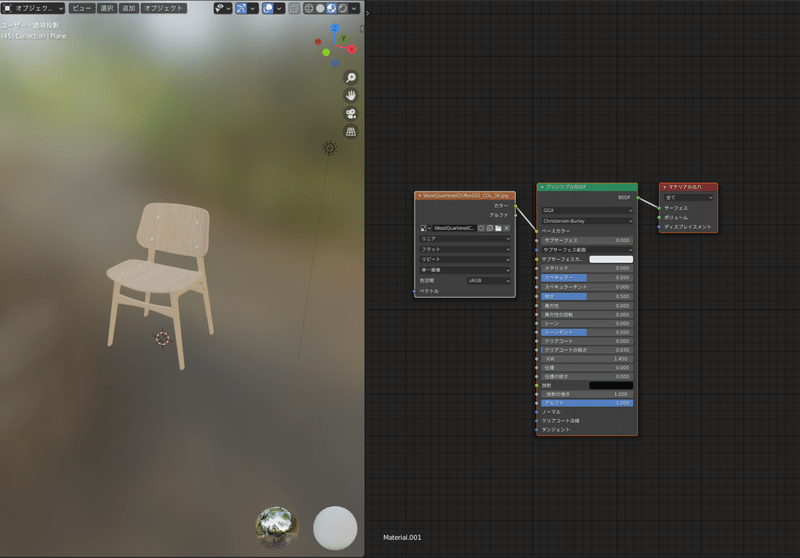Toggle viewport overlays display
Image resolution: width=800 pixels, height=558 pixels.
coord(268,8)
